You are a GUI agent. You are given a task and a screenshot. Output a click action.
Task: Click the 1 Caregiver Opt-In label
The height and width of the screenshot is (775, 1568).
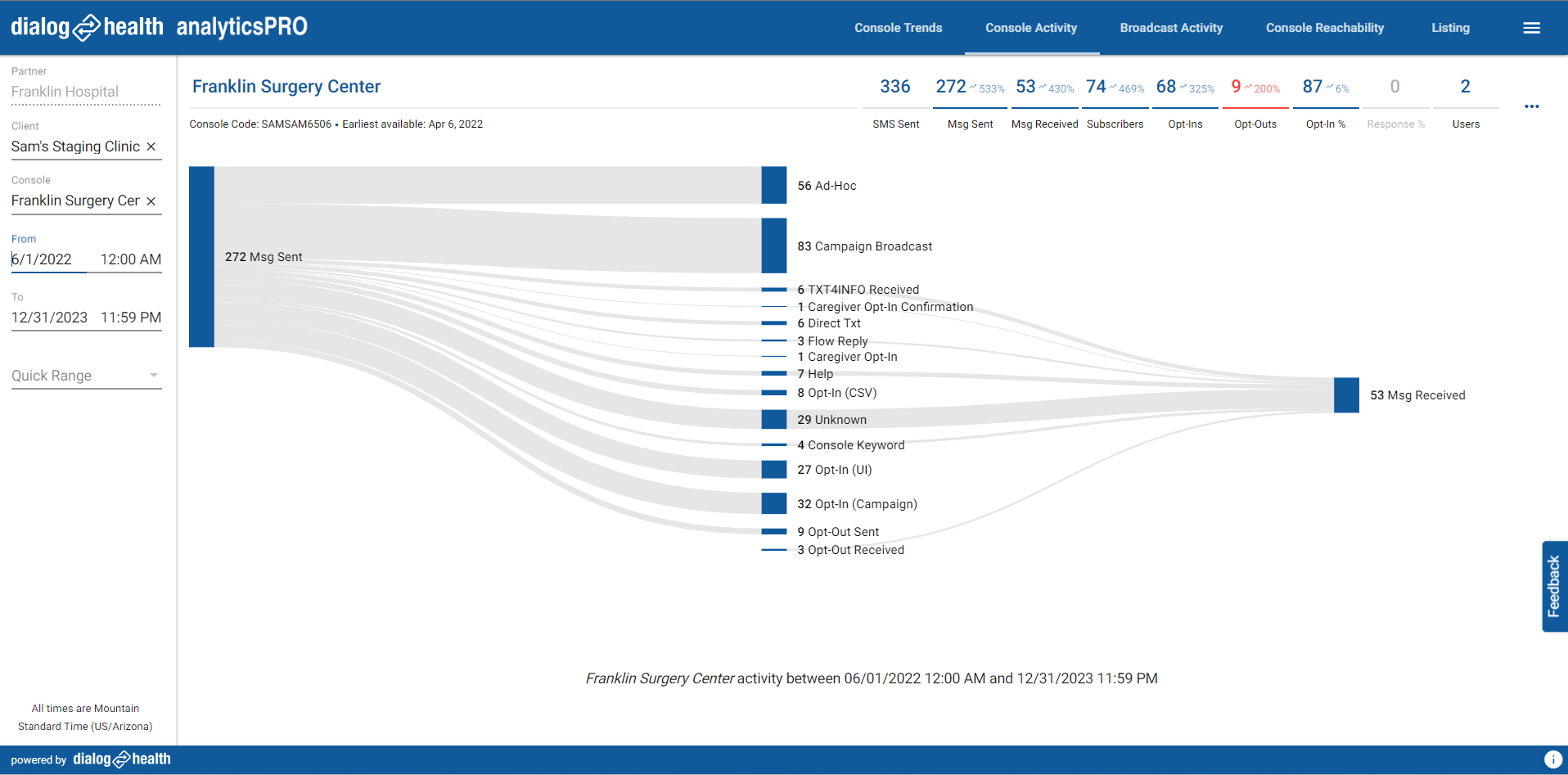(x=847, y=357)
